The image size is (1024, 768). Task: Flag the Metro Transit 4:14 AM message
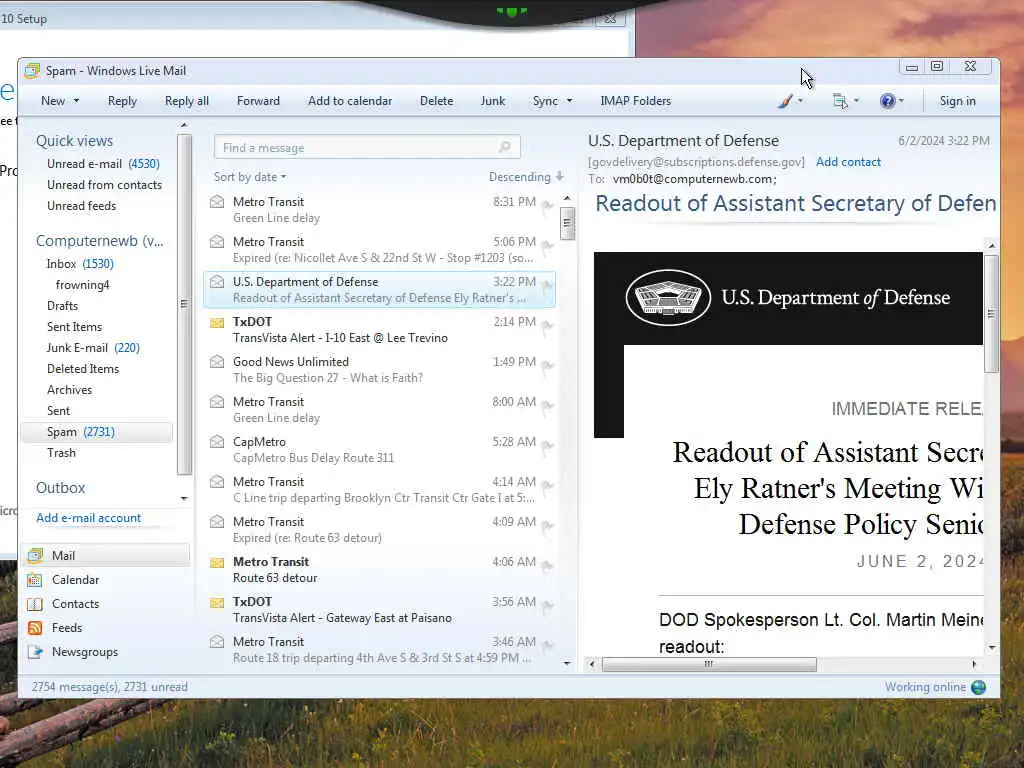click(x=547, y=486)
